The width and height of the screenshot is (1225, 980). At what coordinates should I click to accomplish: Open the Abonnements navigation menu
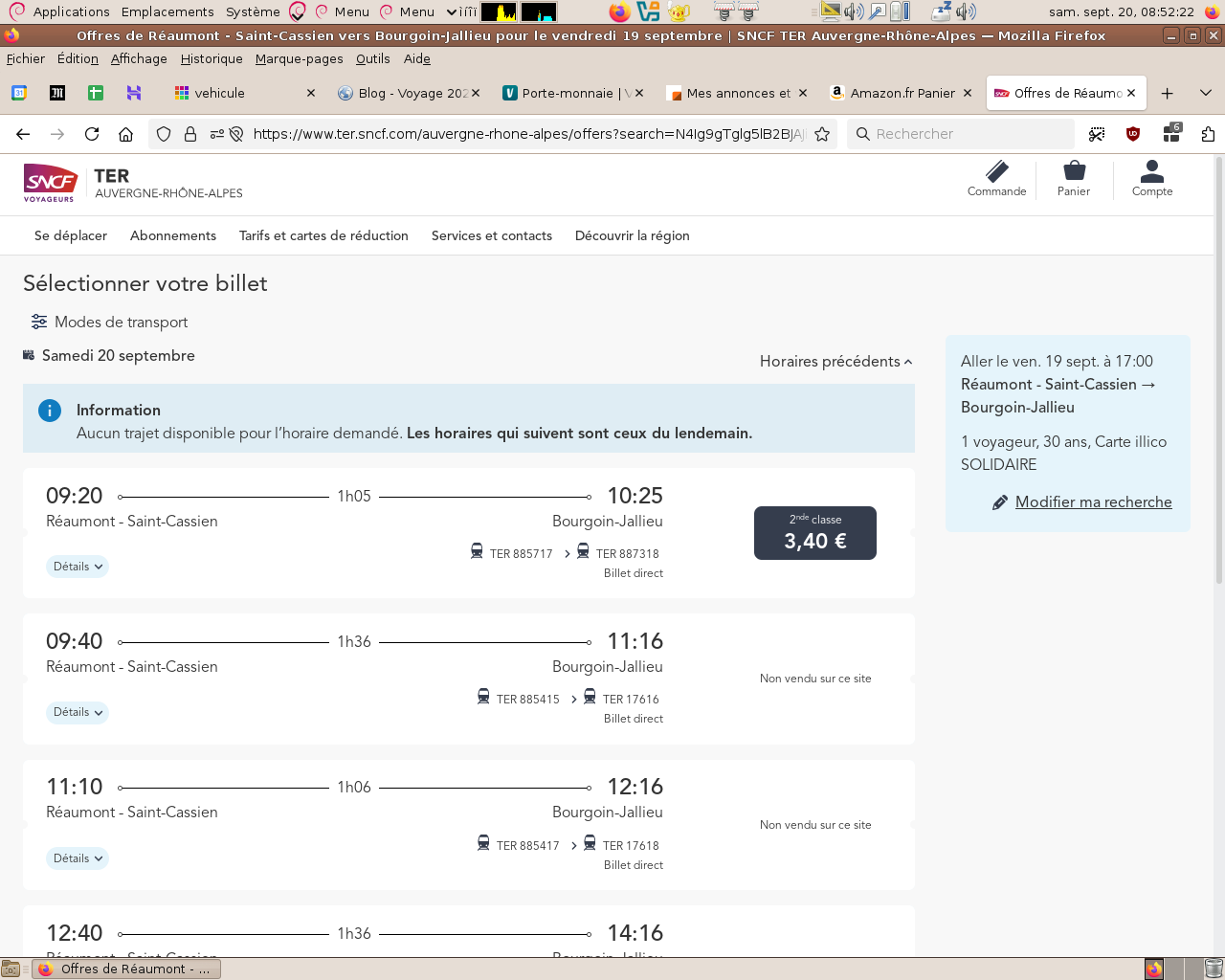click(x=173, y=236)
